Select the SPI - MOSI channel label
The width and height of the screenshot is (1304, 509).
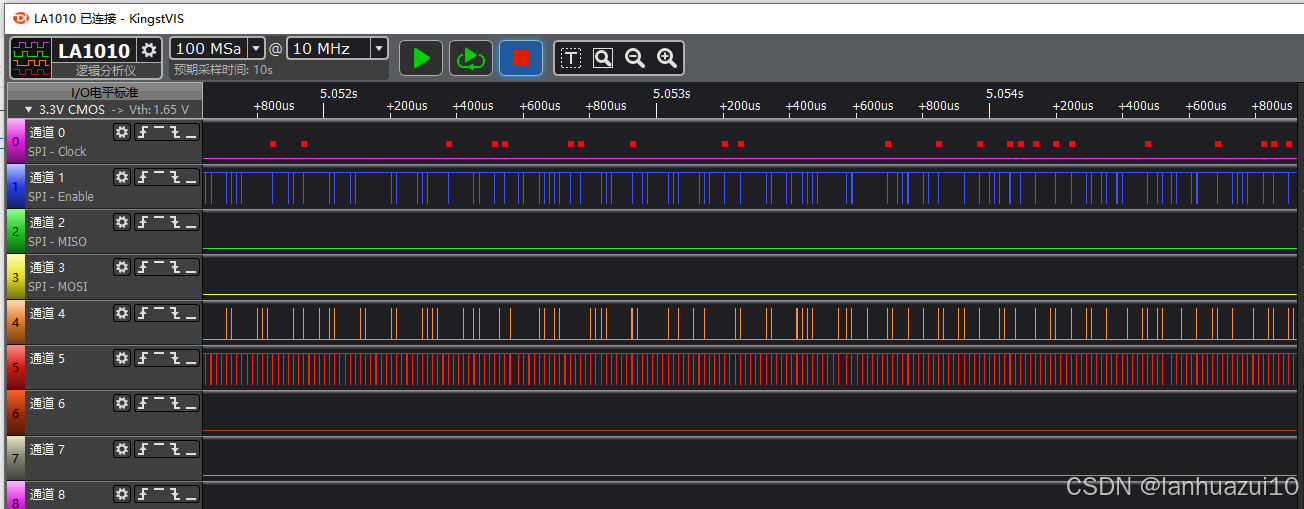click(57, 287)
